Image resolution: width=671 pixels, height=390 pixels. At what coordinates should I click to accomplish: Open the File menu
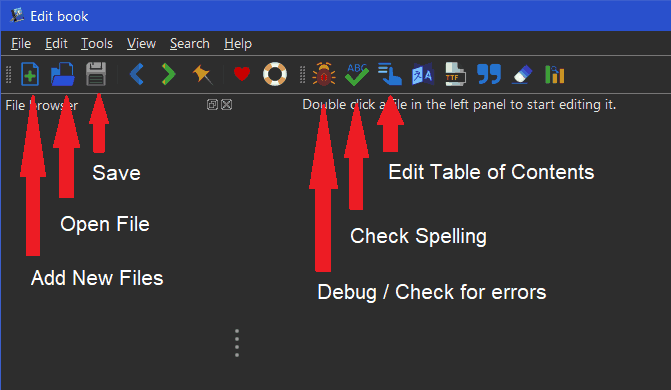(21, 43)
